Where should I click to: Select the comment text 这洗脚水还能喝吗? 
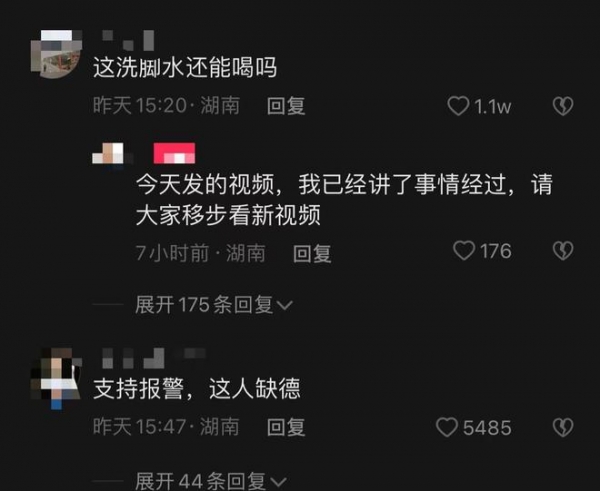(x=185, y=68)
